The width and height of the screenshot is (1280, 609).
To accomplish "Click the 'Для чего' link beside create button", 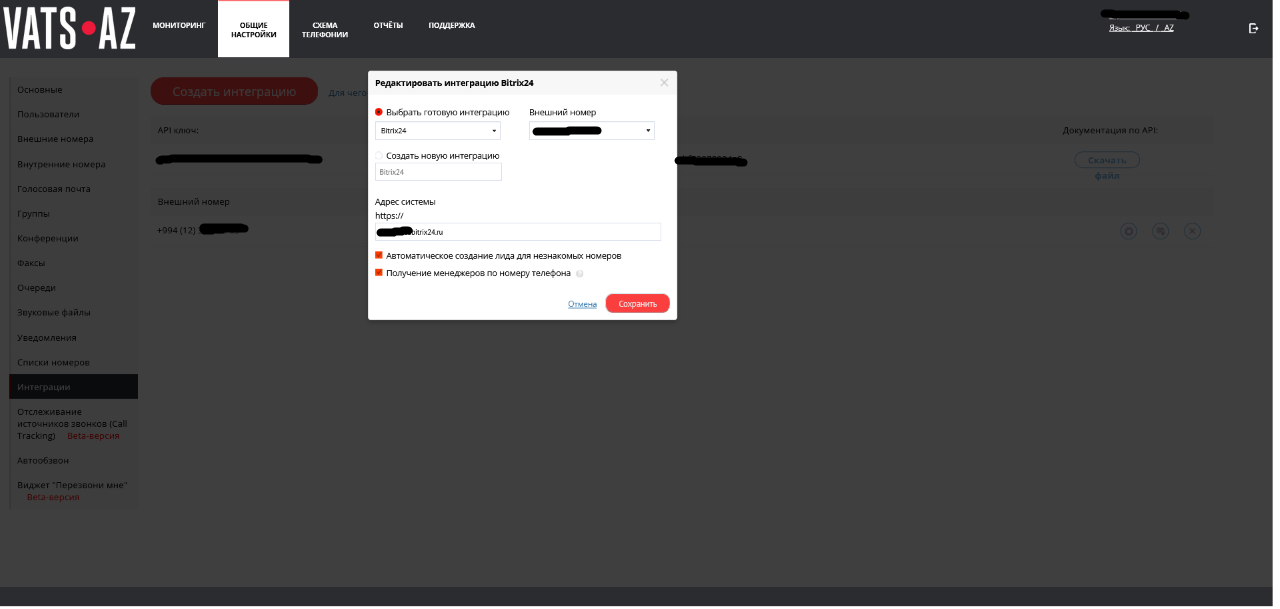I will pyautogui.click(x=349, y=93).
